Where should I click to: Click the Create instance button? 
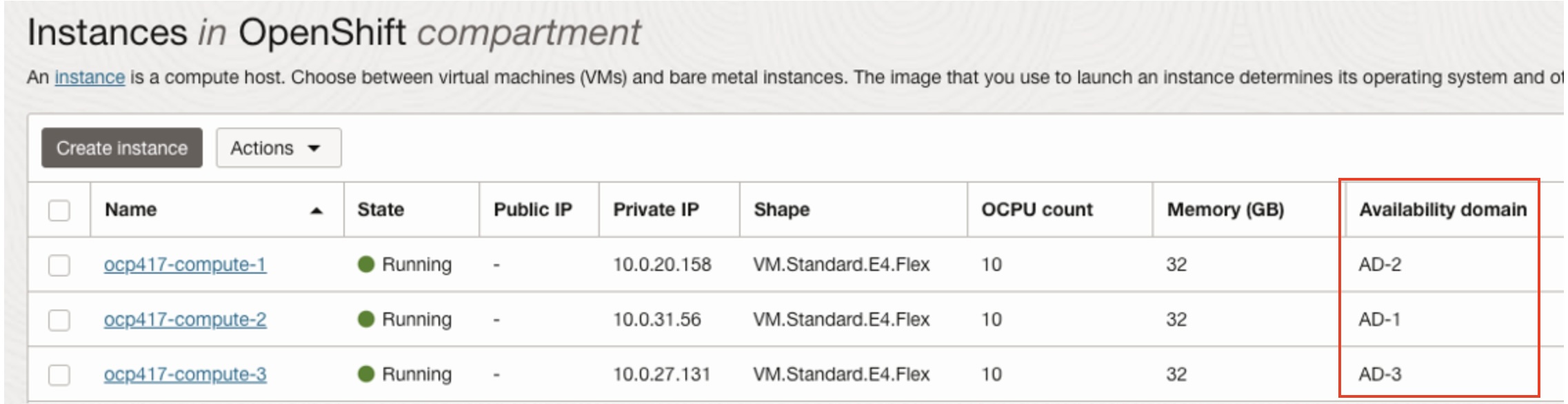122,148
